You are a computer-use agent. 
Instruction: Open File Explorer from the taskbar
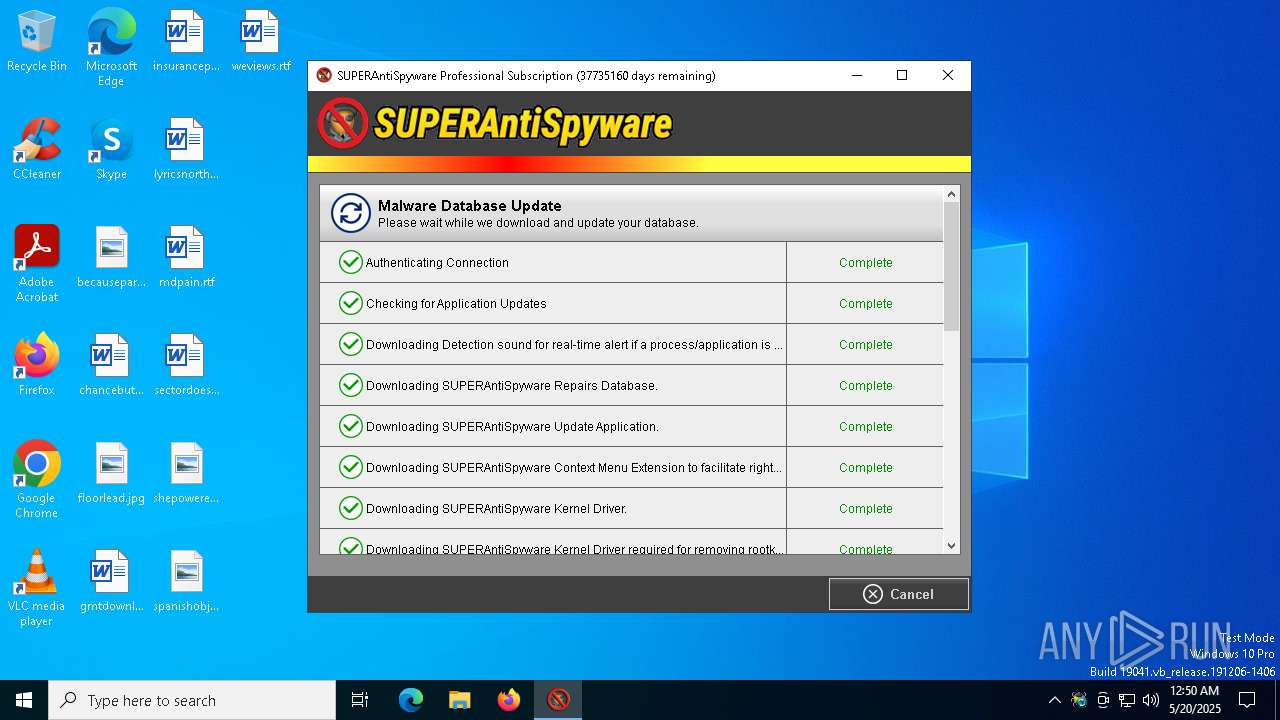tap(459, 700)
